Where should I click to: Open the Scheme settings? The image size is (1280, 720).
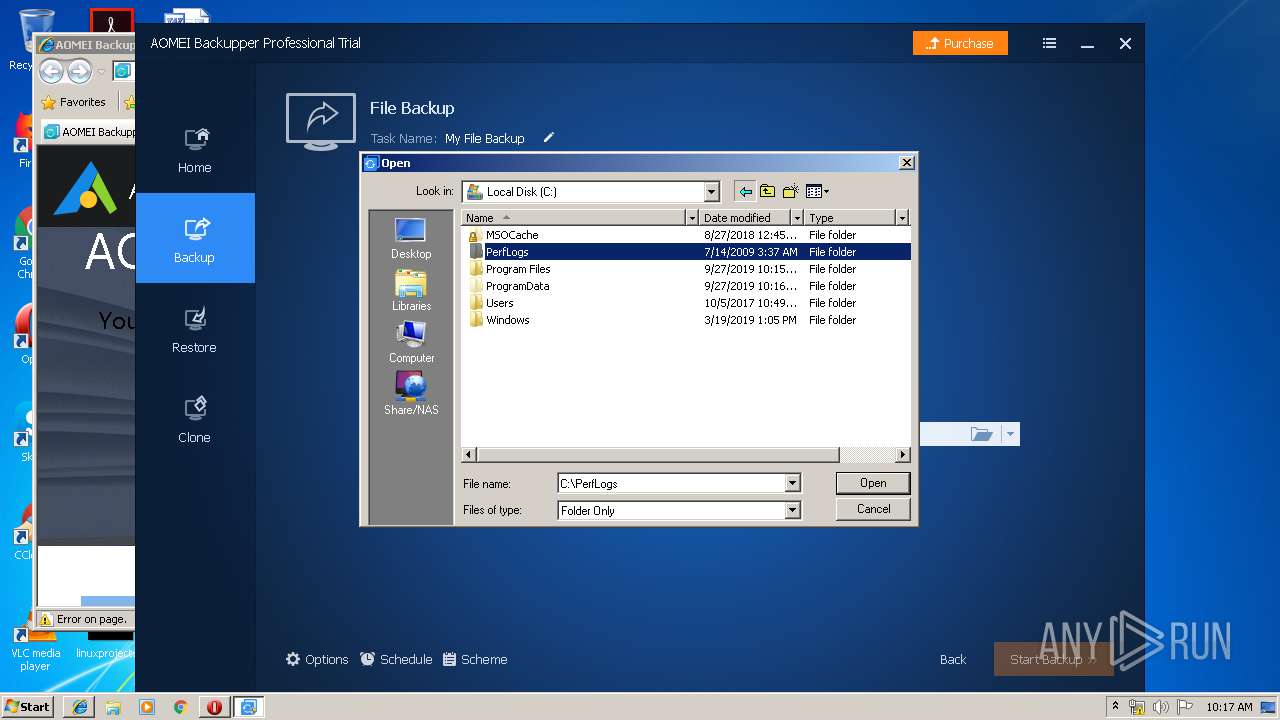pos(475,659)
